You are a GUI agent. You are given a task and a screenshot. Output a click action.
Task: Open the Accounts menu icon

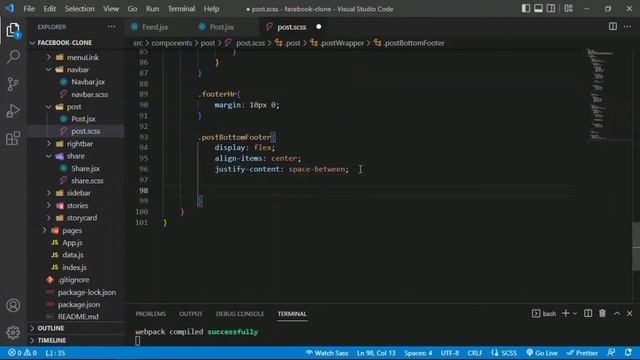(x=13, y=305)
